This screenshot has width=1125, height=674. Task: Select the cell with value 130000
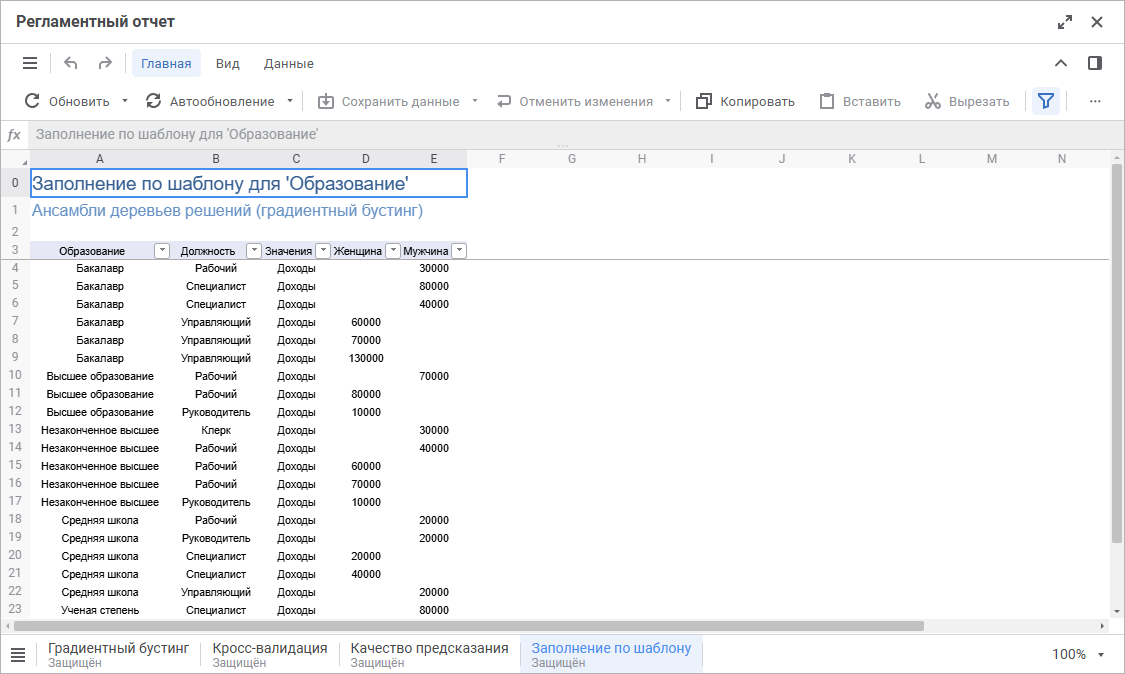[x=366, y=358]
